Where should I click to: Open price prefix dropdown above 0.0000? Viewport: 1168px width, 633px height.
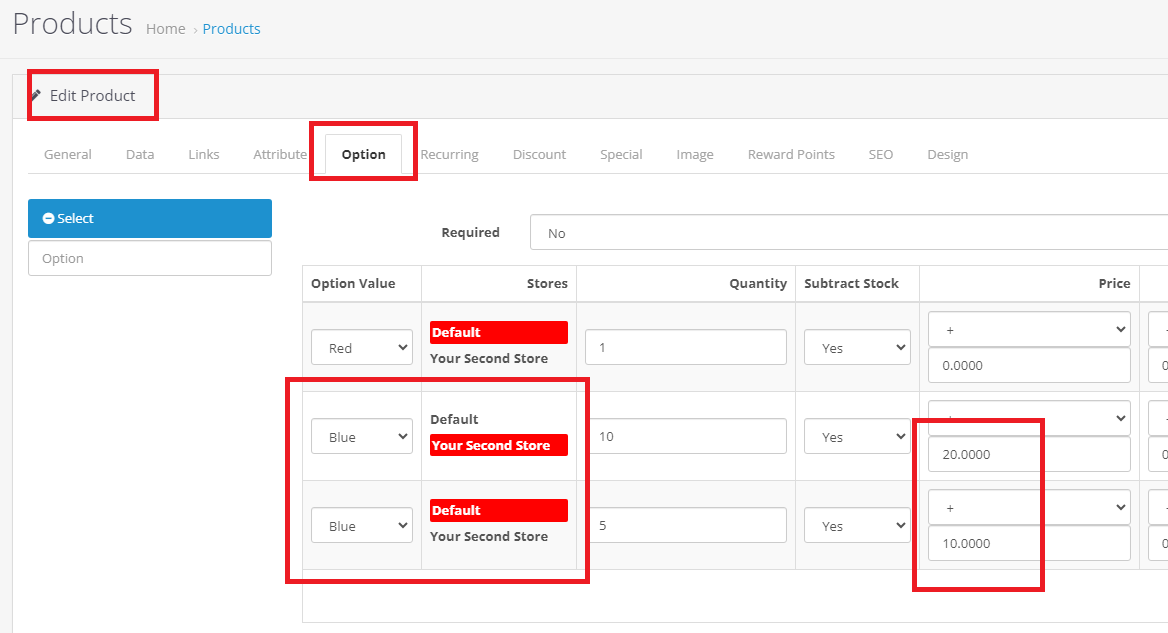[1029, 328]
